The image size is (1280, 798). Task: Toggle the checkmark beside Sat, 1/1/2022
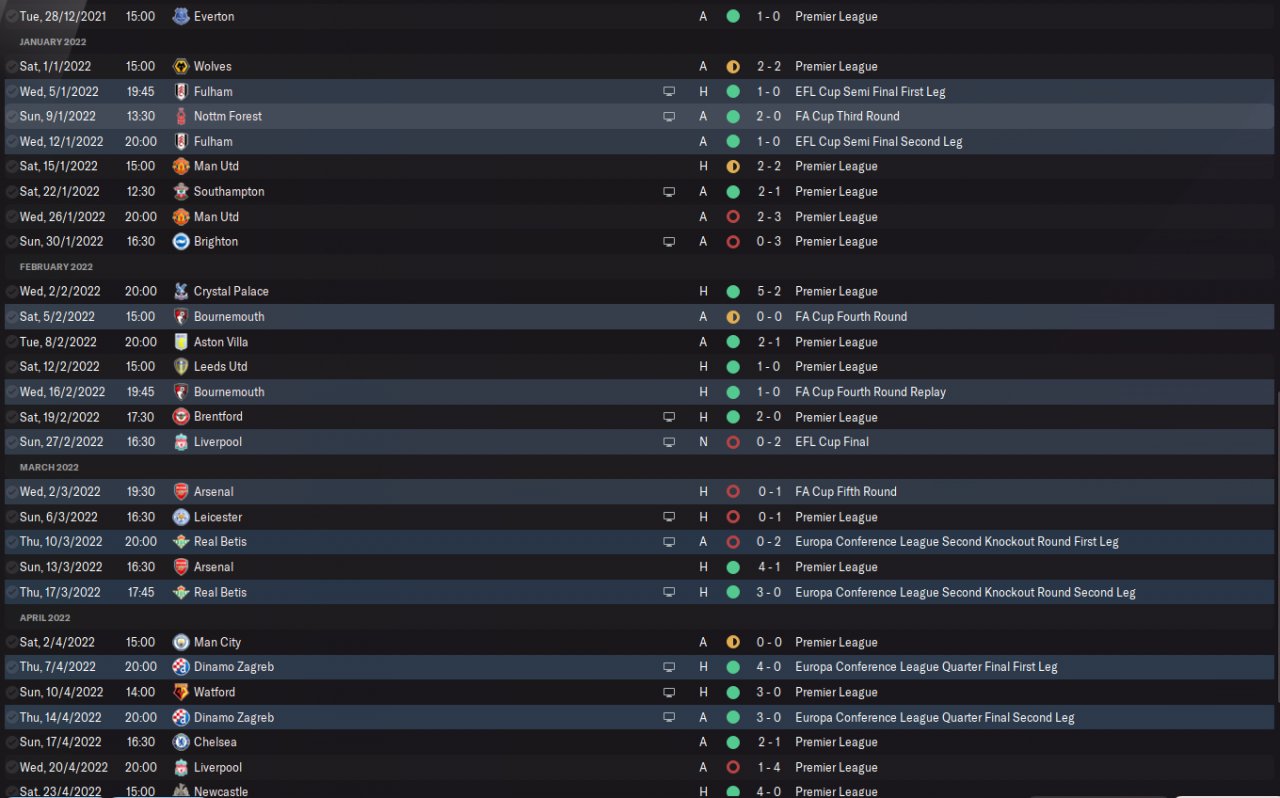[11, 67]
